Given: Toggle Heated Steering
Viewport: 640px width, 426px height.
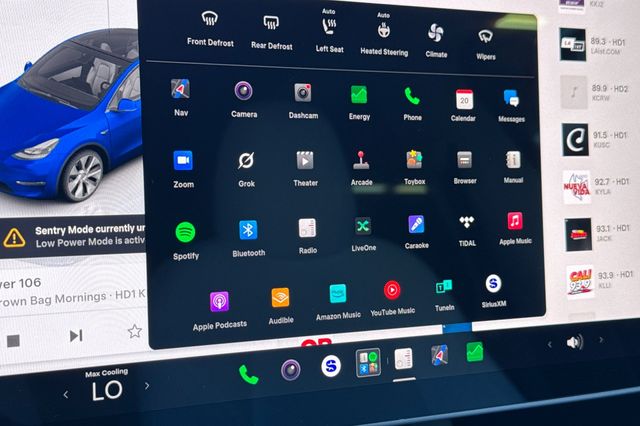Looking at the screenshot, I should [x=384, y=34].
